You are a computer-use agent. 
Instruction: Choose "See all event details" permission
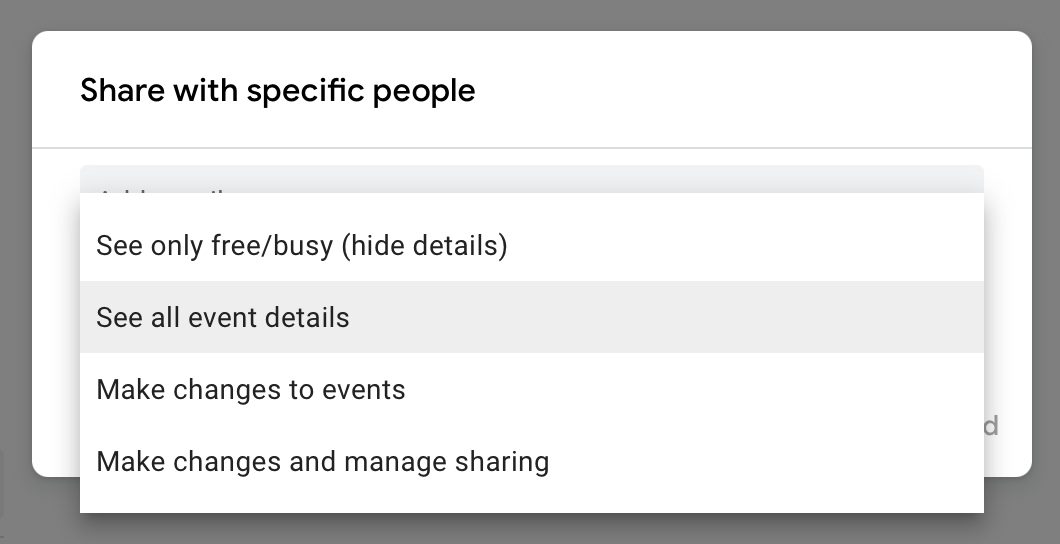pos(223,317)
